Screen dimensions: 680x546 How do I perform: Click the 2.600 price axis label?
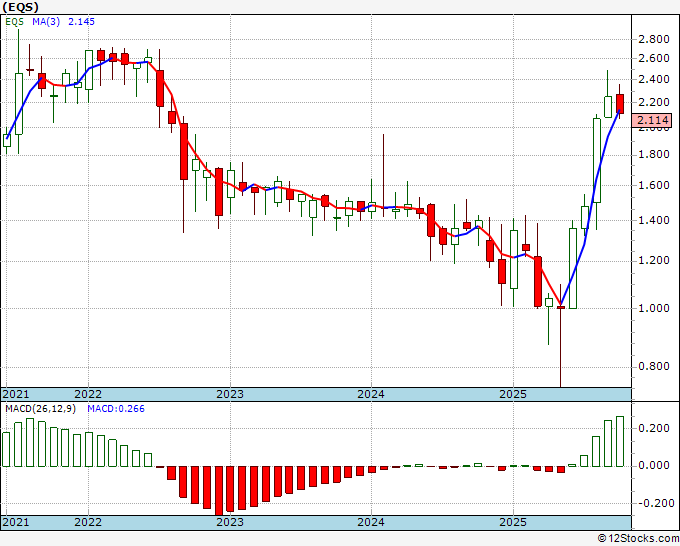click(x=654, y=59)
